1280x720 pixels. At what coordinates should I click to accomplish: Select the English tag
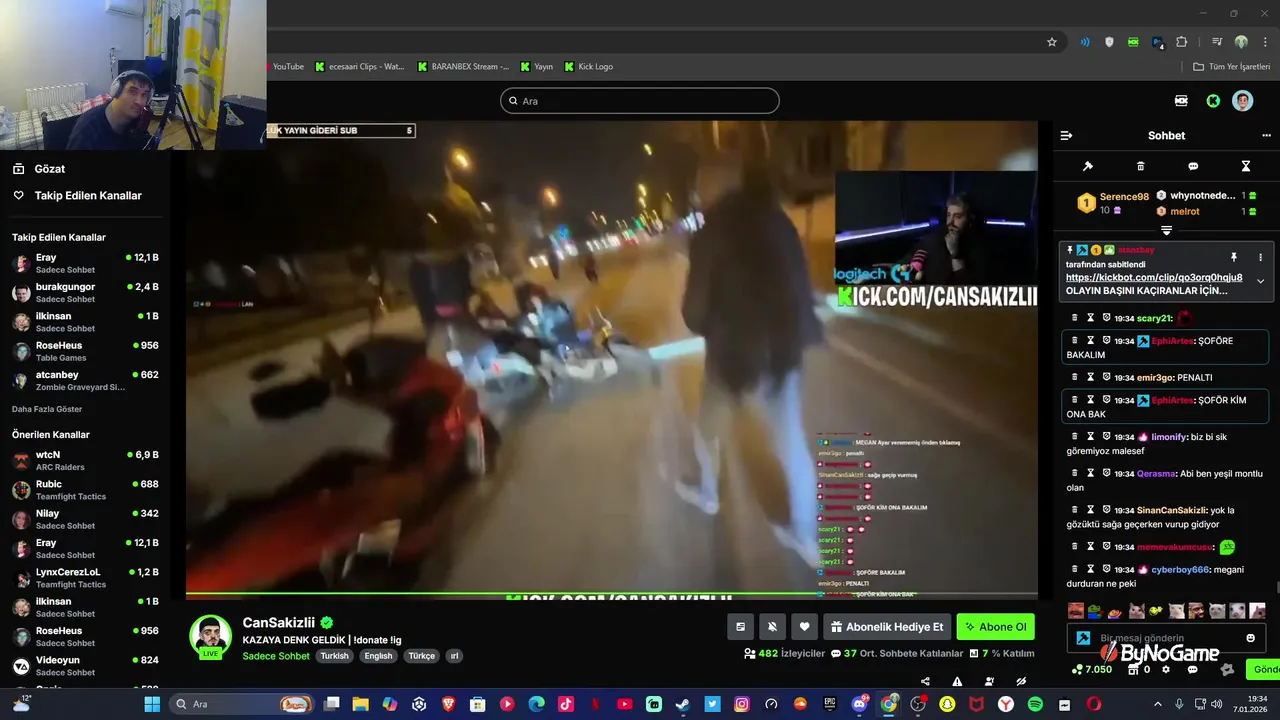point(378,656)
